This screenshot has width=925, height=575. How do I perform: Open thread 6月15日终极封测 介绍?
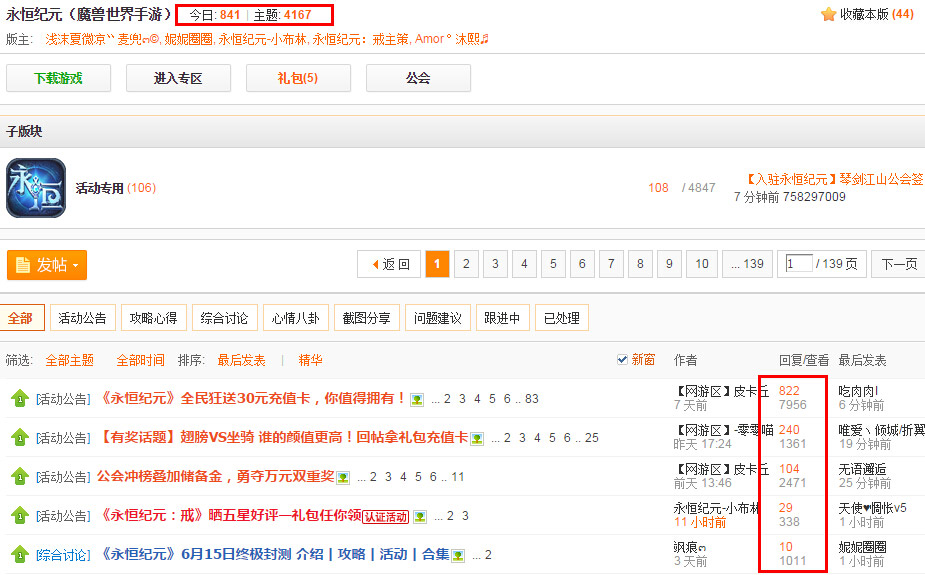click(274, 554)
